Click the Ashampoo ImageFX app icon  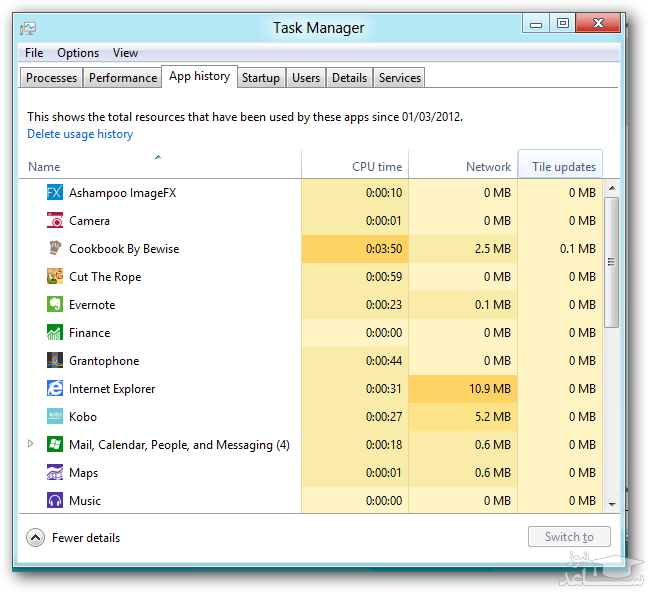(x=55, y=193)
